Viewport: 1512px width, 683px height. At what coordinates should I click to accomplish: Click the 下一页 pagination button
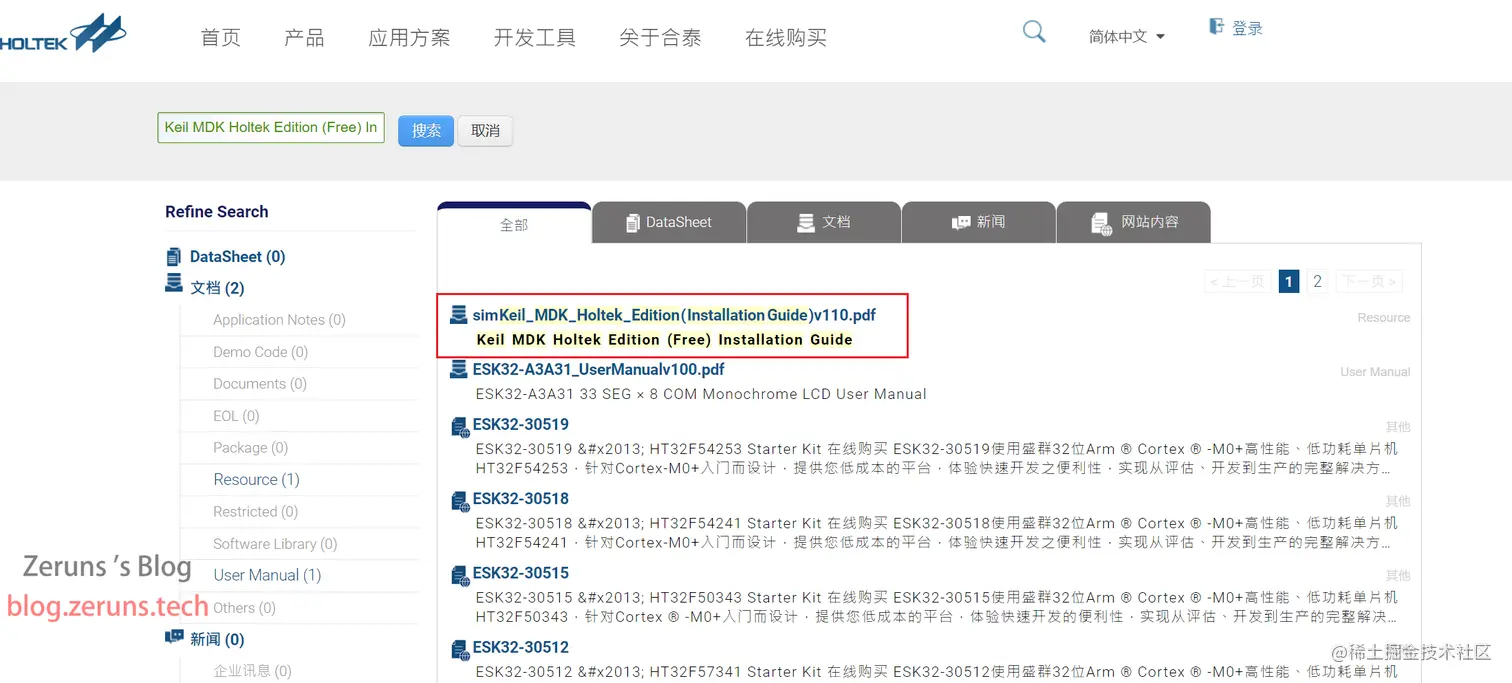coord(1368,281)
